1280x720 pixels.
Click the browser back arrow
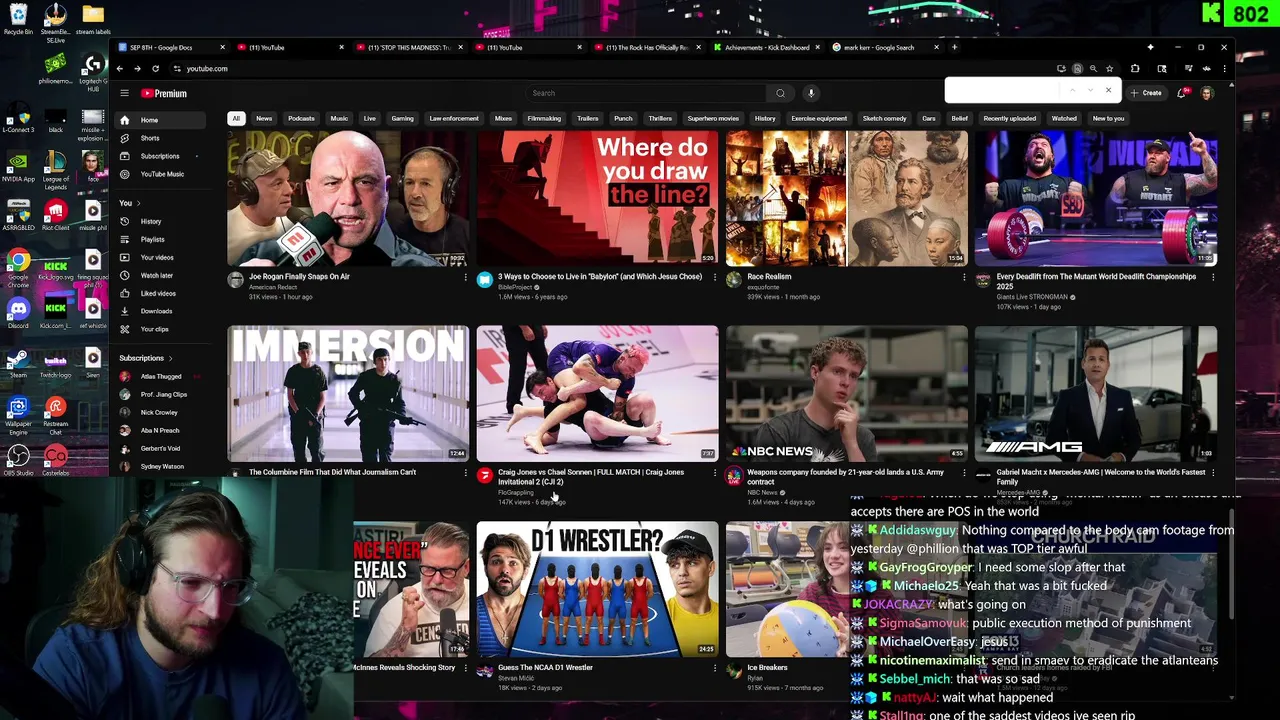119,69
